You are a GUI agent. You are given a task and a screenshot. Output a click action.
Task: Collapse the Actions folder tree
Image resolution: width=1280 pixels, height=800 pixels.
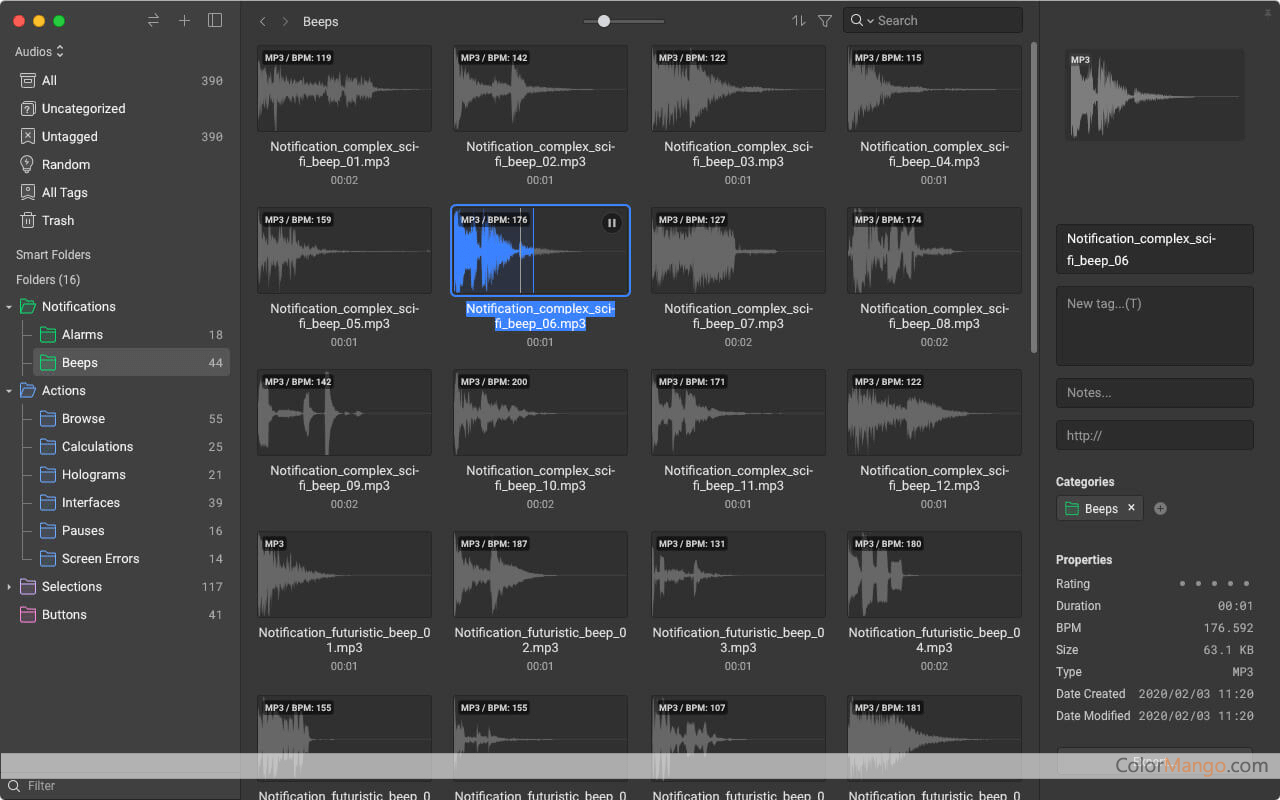coord(9,391)
